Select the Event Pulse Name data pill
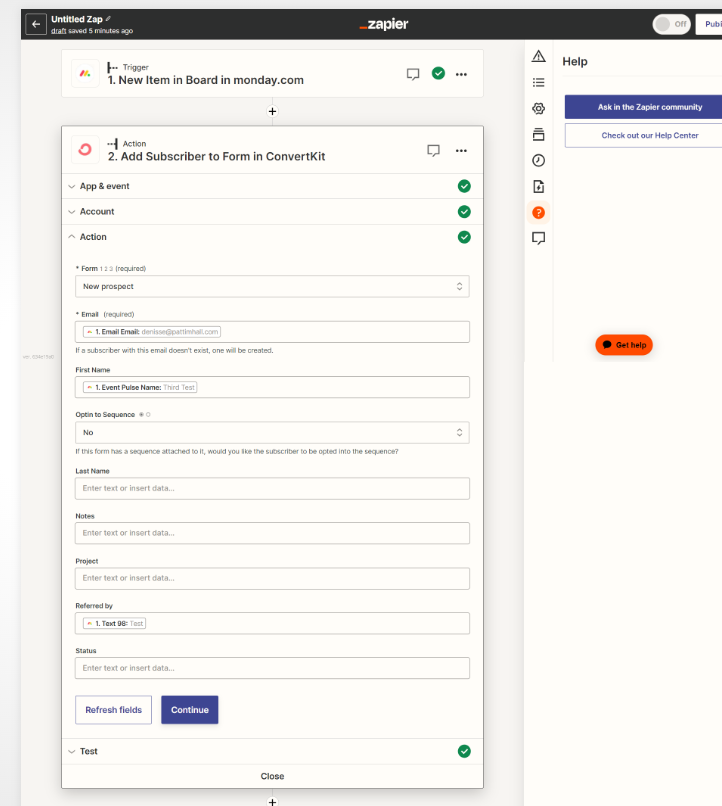This screenshot has width=722, height=806. [140, 388]
